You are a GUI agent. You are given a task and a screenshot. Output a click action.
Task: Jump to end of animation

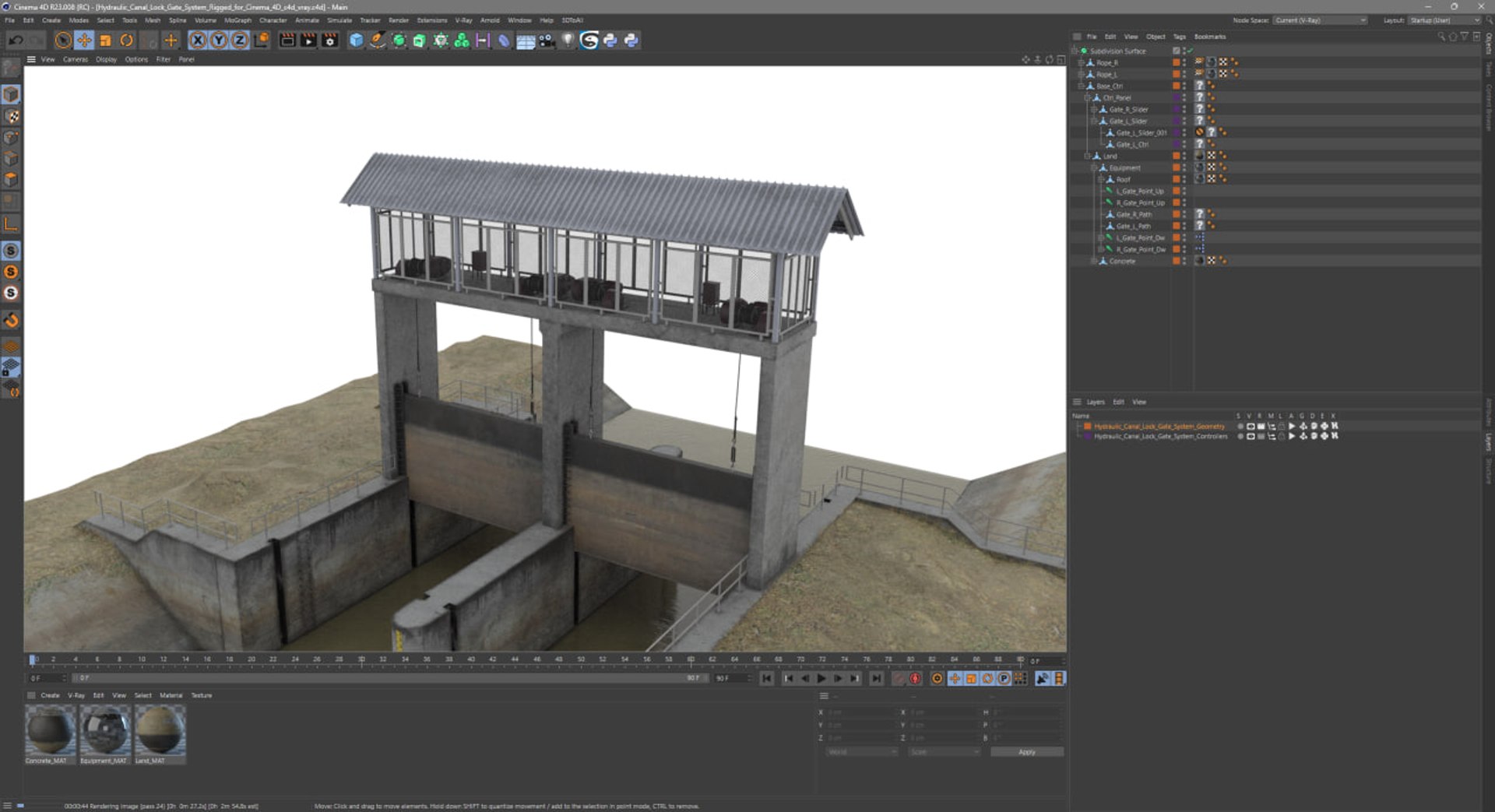point(876,679)
